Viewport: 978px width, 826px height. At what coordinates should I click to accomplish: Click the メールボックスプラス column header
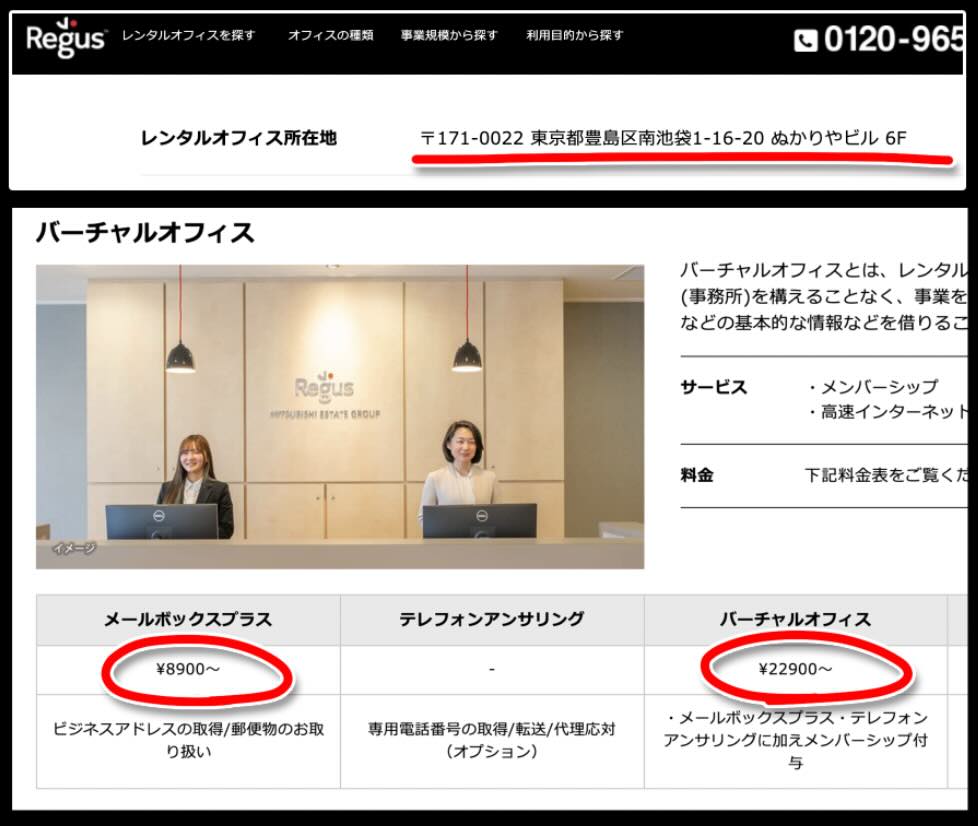click(x=188, y=620)
